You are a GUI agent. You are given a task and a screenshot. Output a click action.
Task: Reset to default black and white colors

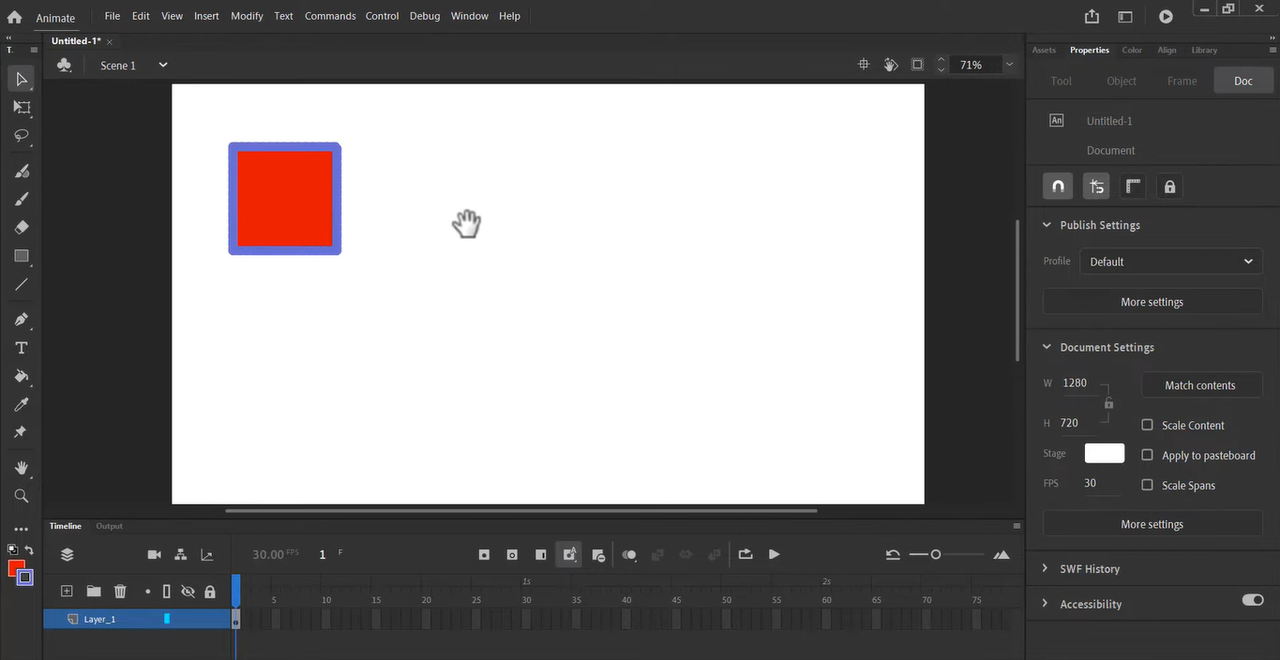[x=12, y=550]
